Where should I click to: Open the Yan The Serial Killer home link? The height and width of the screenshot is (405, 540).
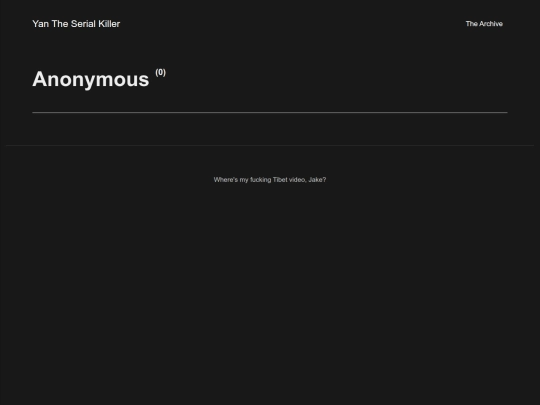click(x=76, y=24)
